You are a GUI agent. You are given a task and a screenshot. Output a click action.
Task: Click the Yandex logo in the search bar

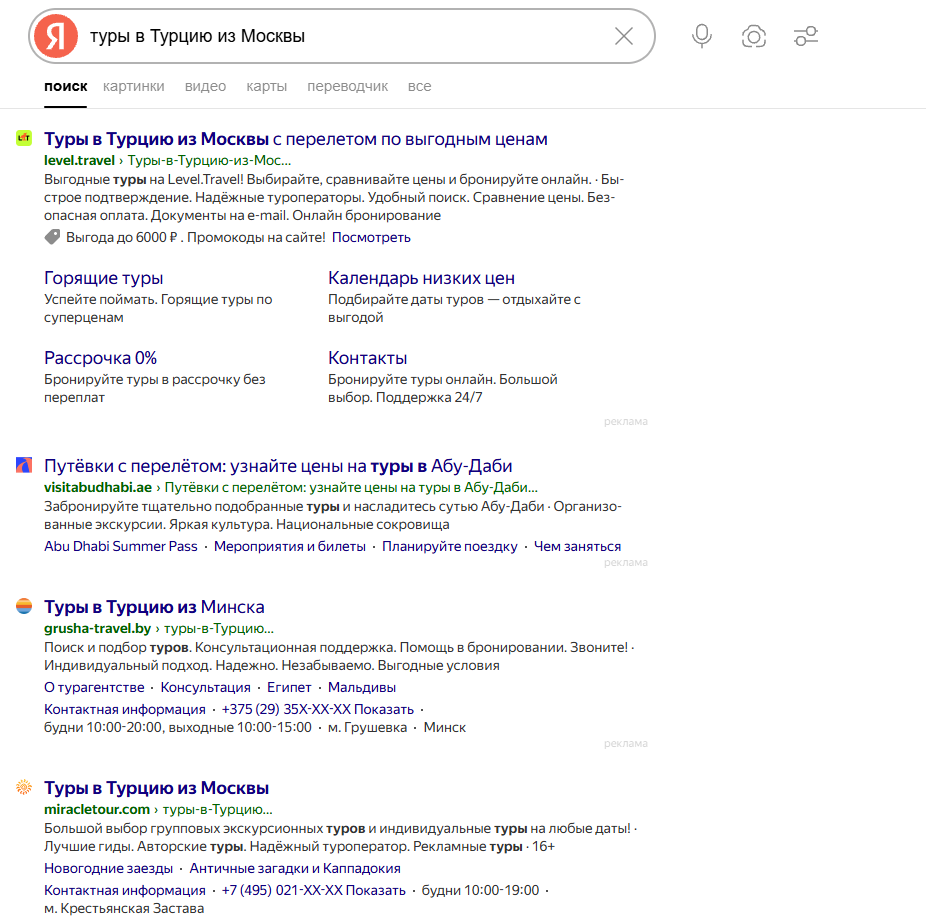(56, 36)
